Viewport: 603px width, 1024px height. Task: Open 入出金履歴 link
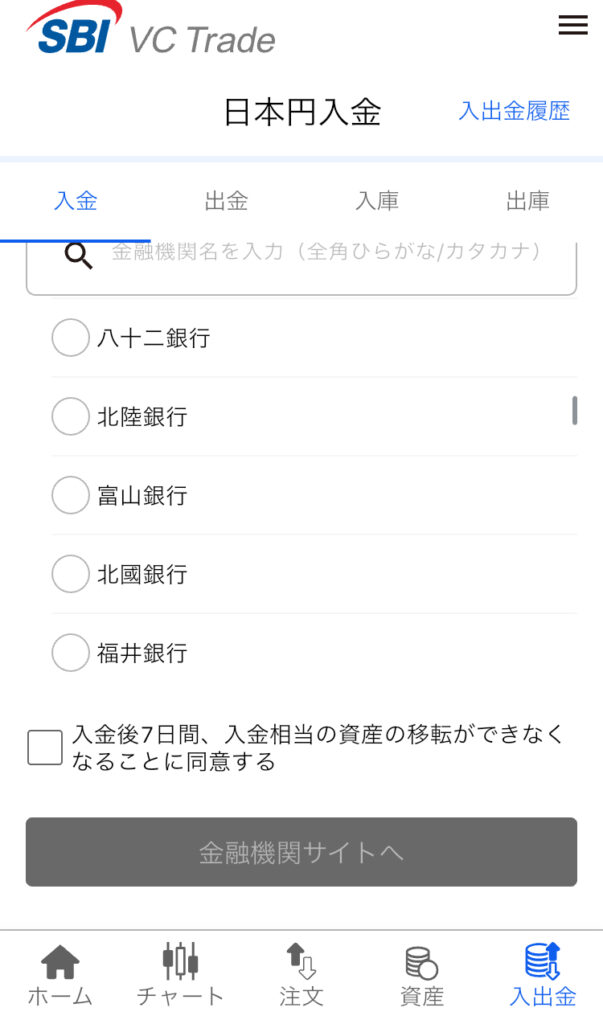pos(514,111)
